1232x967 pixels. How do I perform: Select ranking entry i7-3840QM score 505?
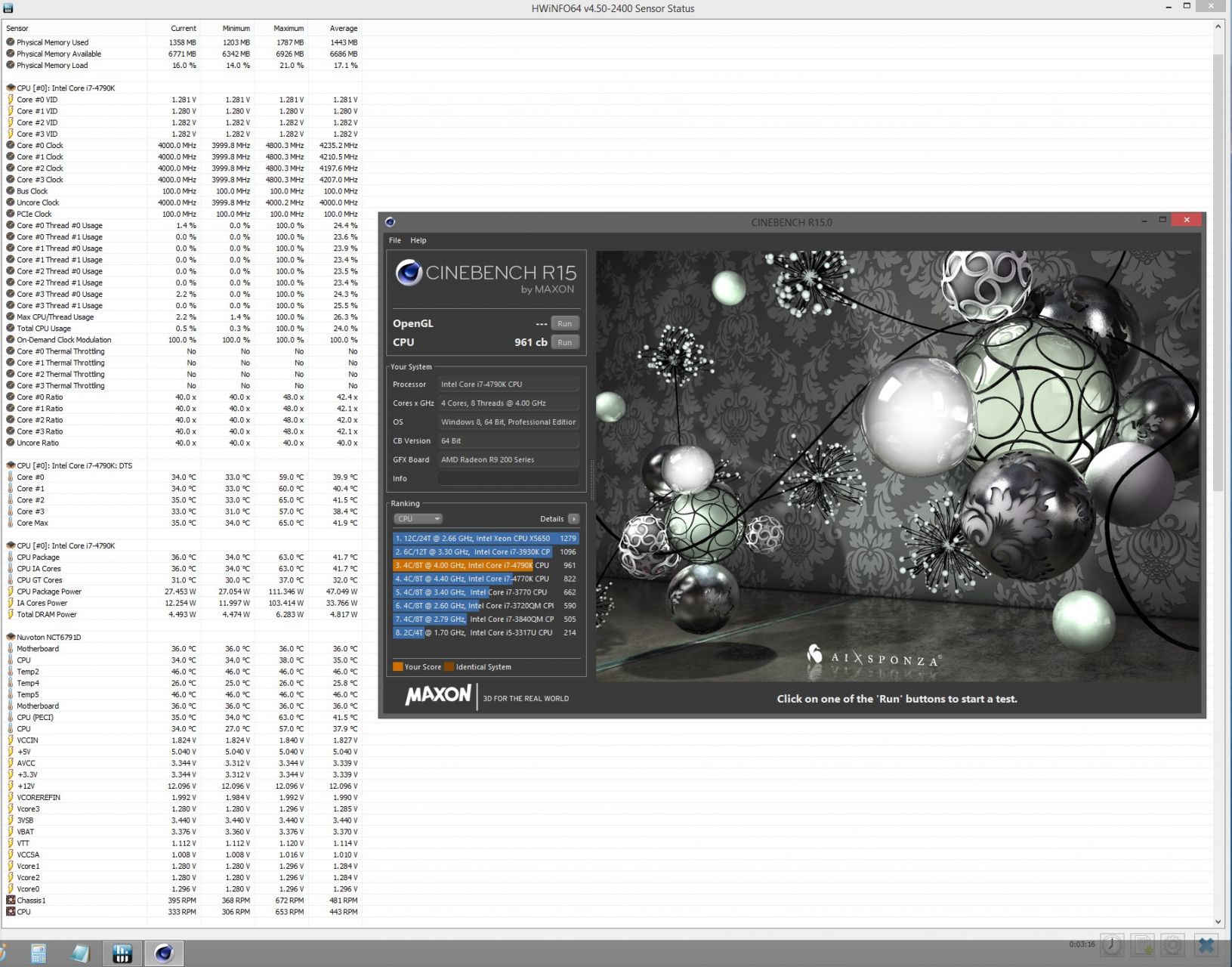486,619
